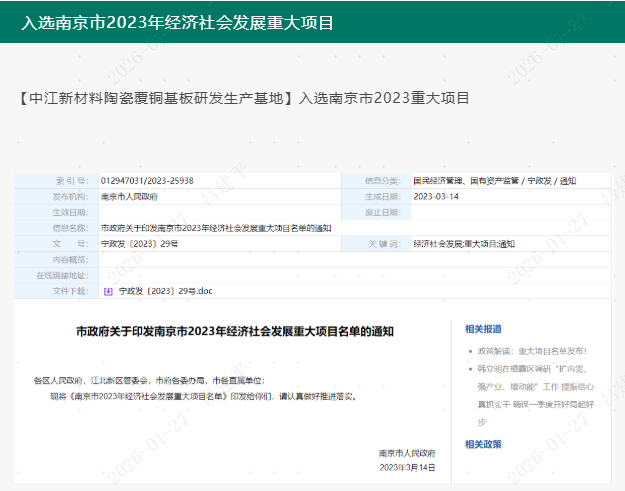Click the signed date 2023年3月14日
The width and height of the screenshot is (625, 491).
pos(407,467)
